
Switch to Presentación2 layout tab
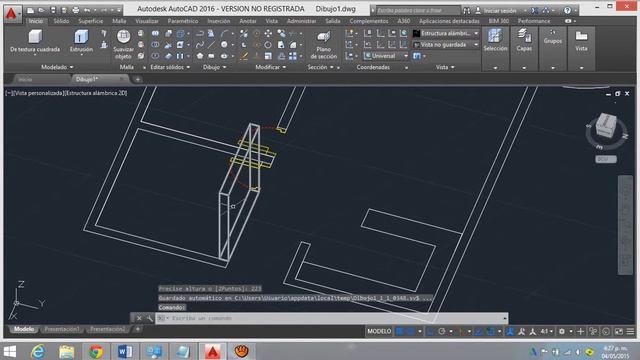[108, 329]
